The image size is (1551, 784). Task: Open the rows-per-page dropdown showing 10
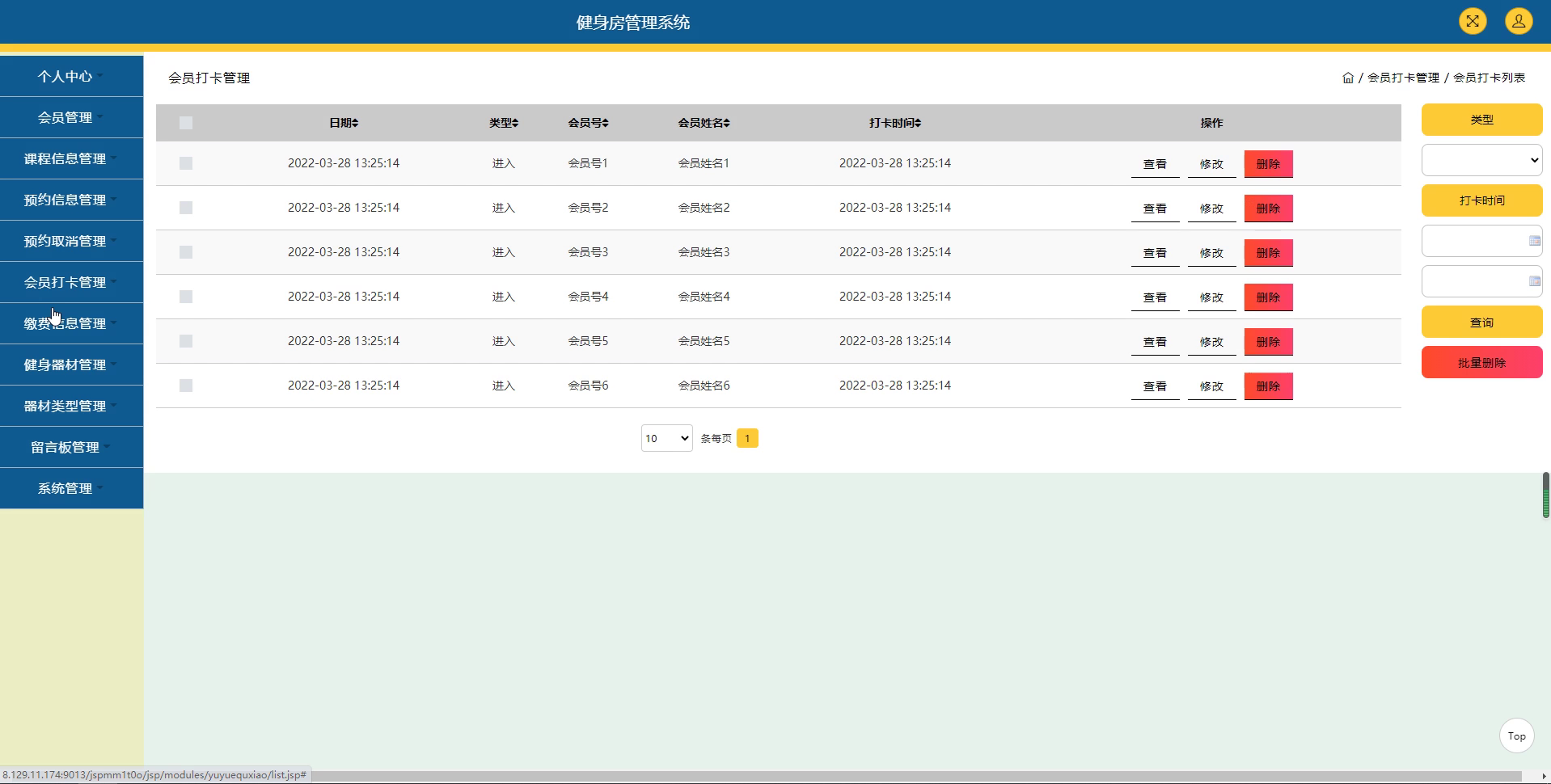pos(666,438)
